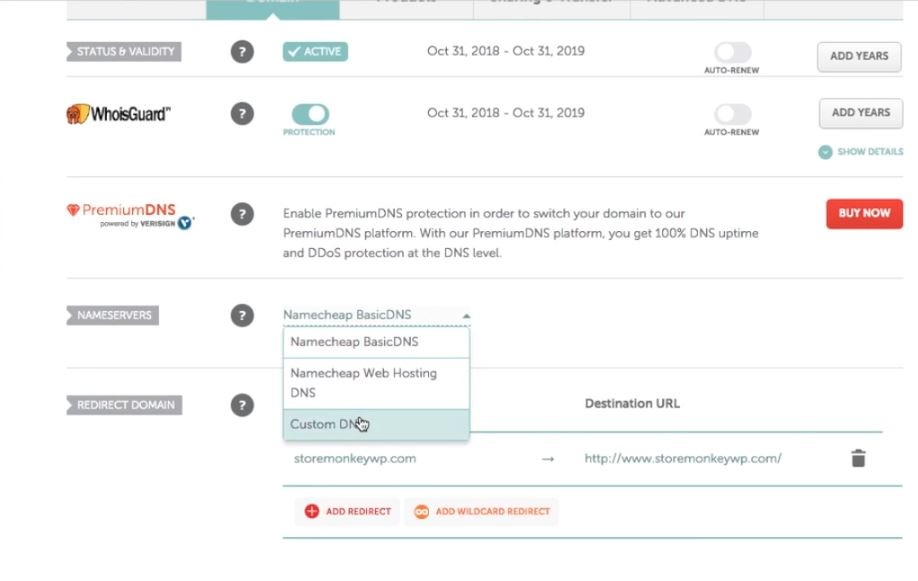Image resolution: width=918 pixels, height=581 pixels.
Task: Click the PremiumDNS description paragraph
Action: (520, 233)
